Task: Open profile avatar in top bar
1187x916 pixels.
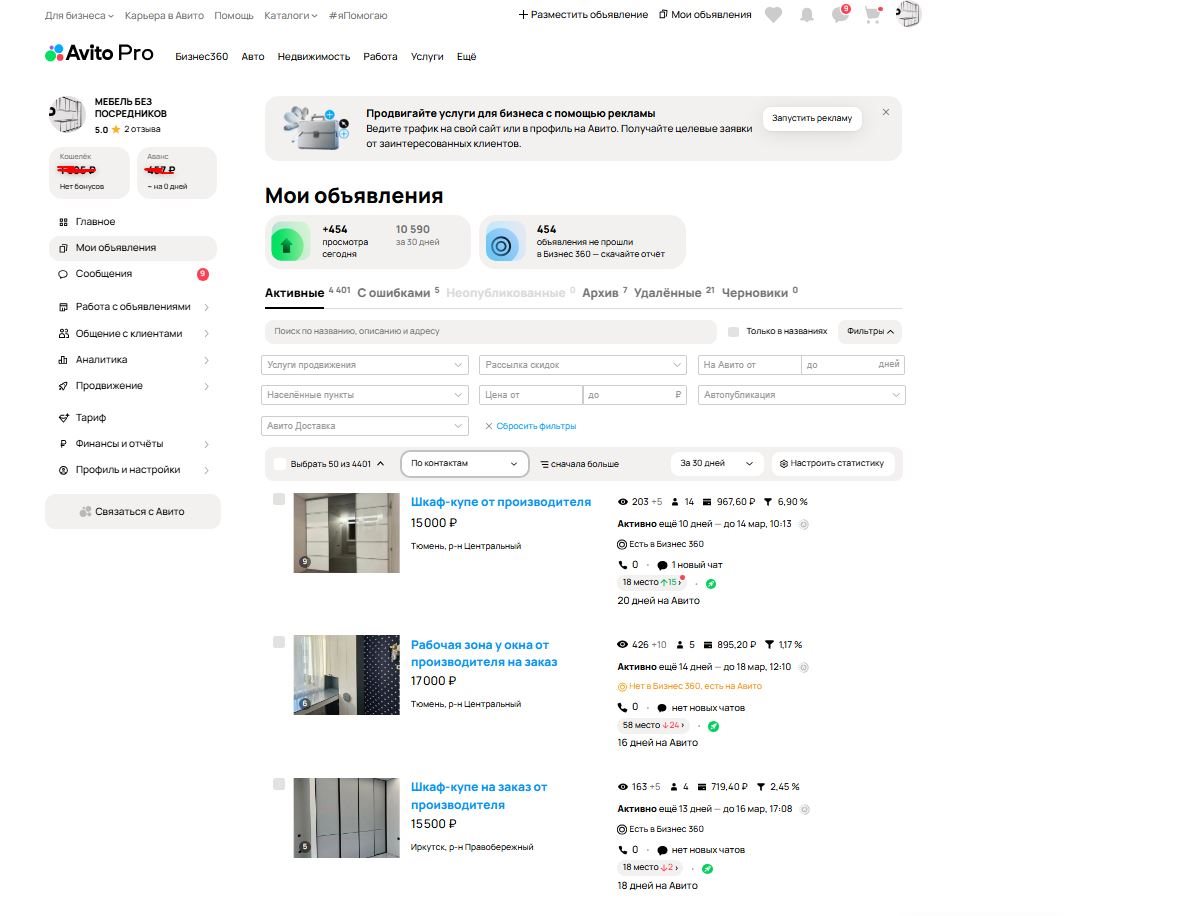Action: click(x=908, y=14)
